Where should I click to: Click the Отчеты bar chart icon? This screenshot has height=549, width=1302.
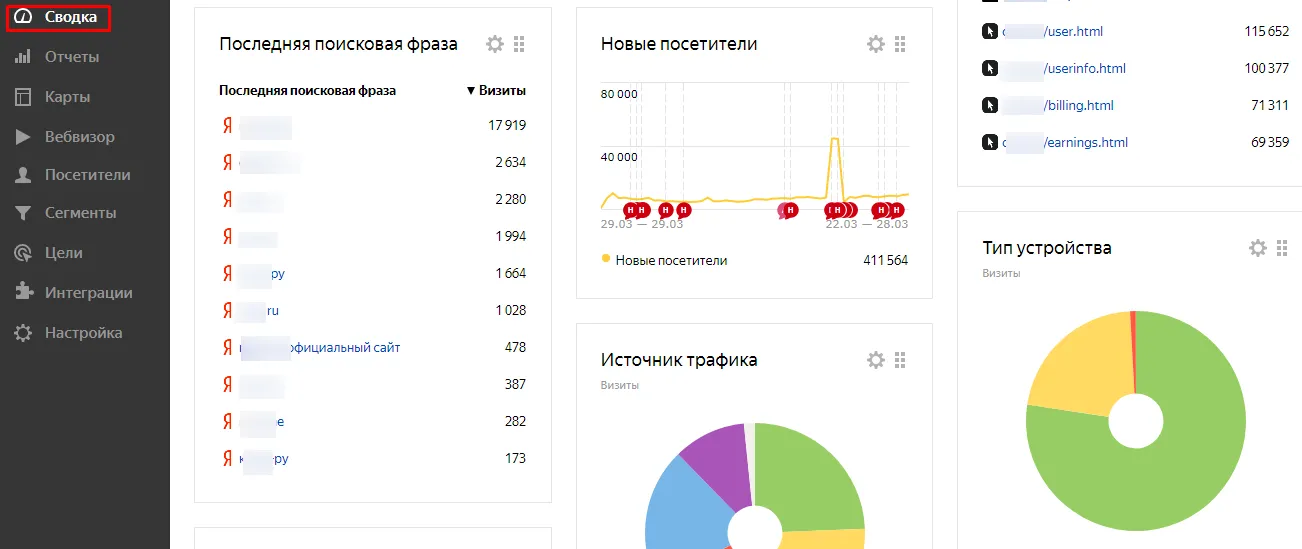pyautogui.click(x=23, y=57)
